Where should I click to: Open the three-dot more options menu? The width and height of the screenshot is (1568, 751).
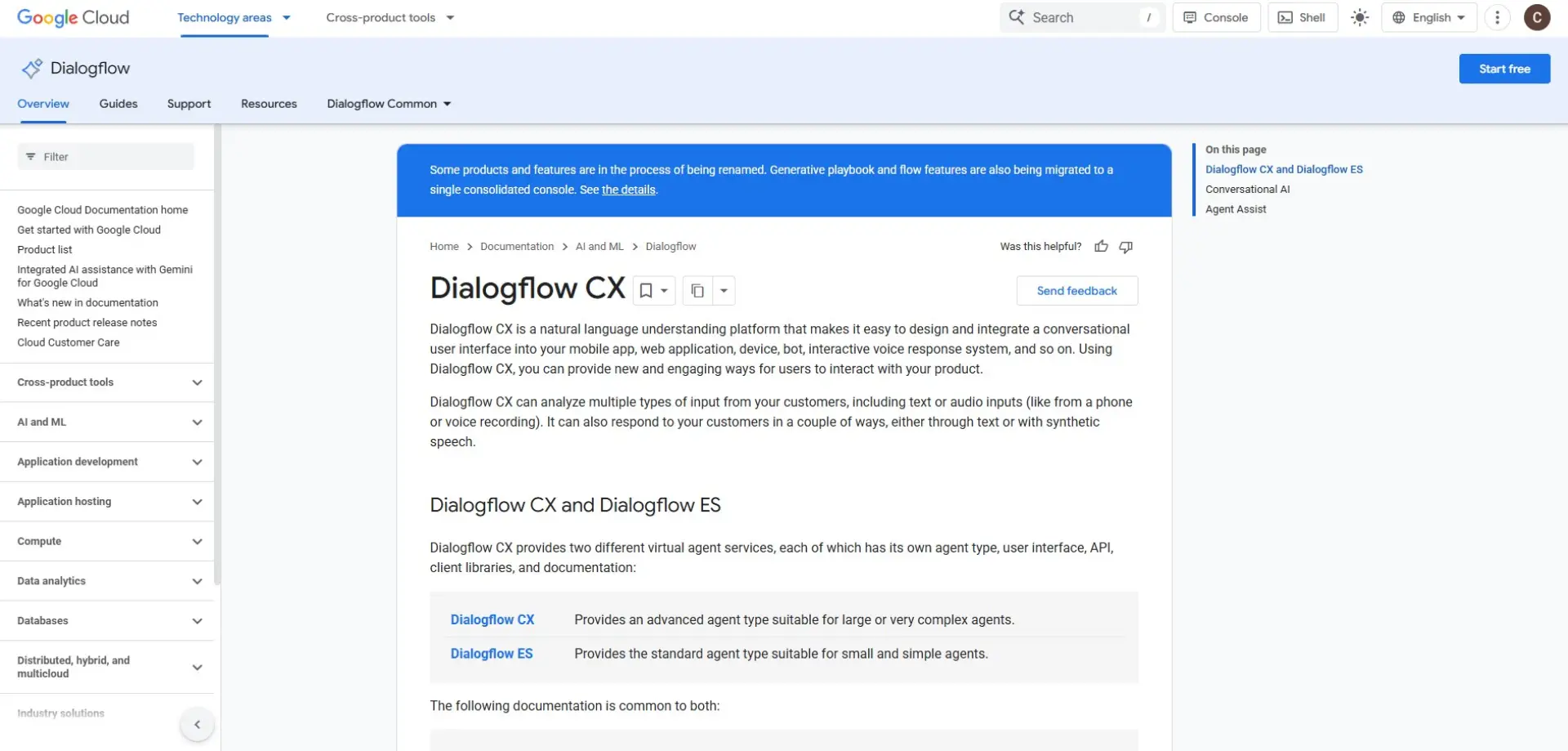(1497, 17)
